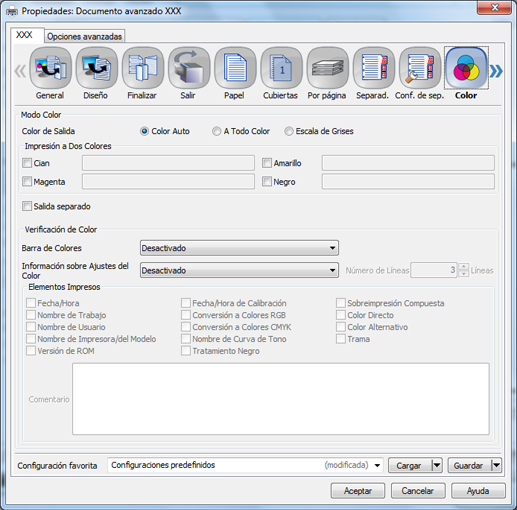Click the Aceptar button
Screen dimensions: 517x510
pos(358,491)
